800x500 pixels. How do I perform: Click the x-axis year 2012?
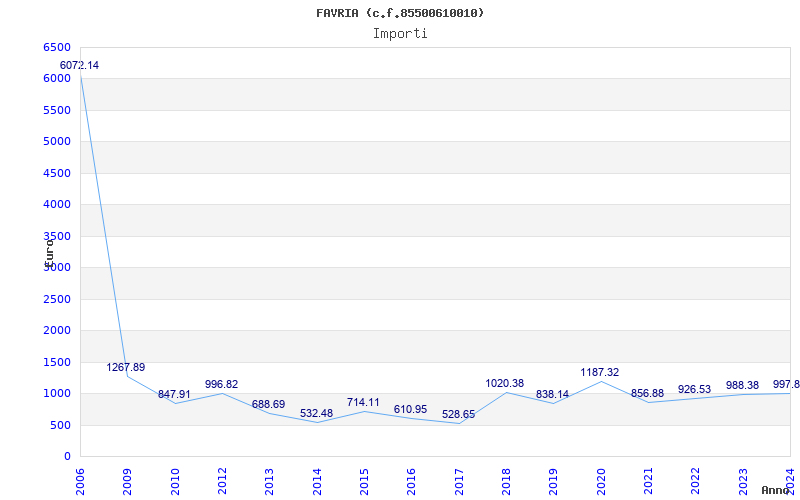[x=222, y=482]
